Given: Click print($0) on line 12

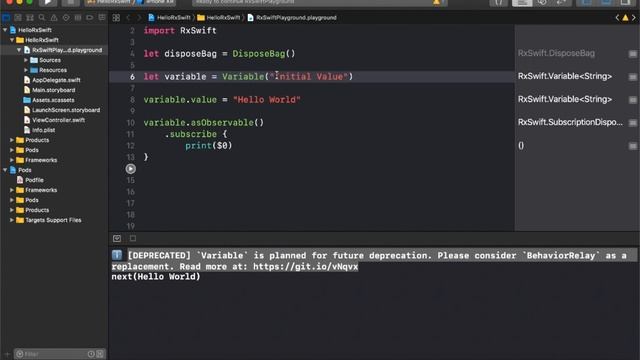Looking at the screenshot, I should pos(209,146).
